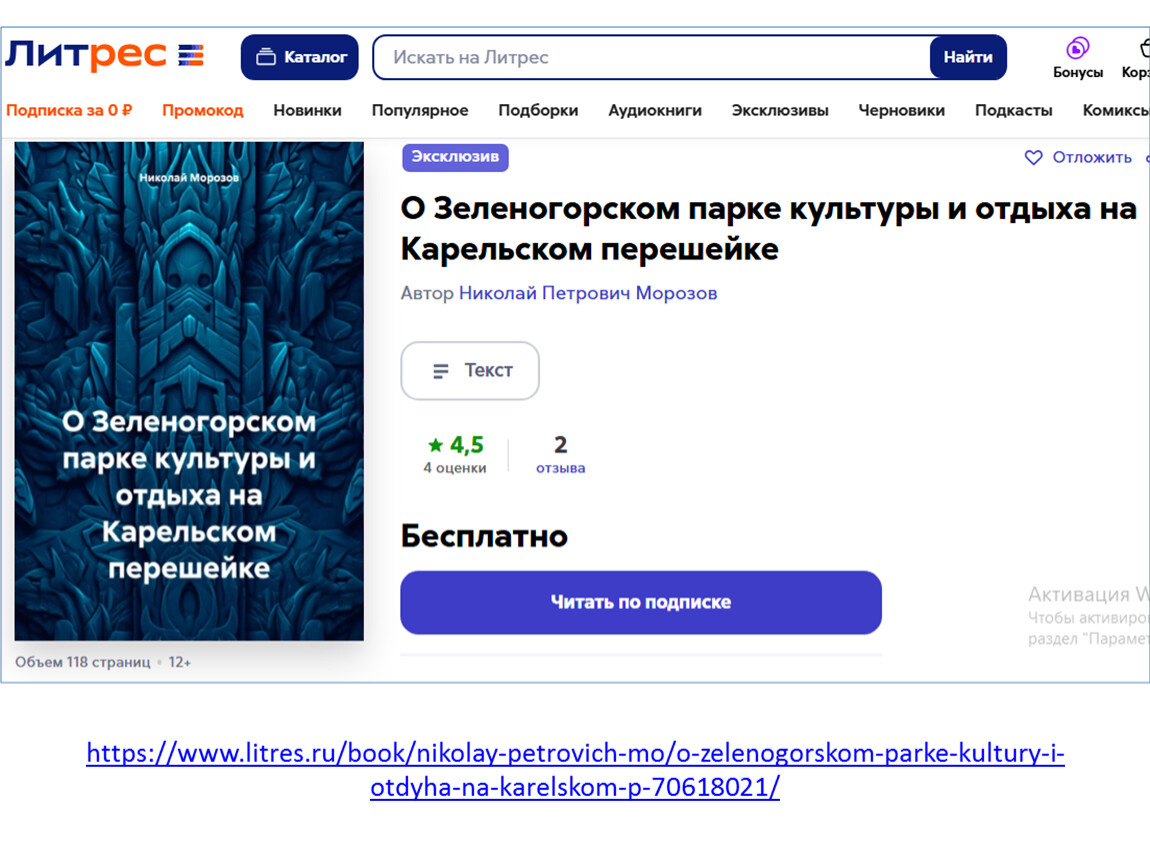The image size is (1150, 864).
Task: Click the 4 оценки label
Action: click(455, 468)
